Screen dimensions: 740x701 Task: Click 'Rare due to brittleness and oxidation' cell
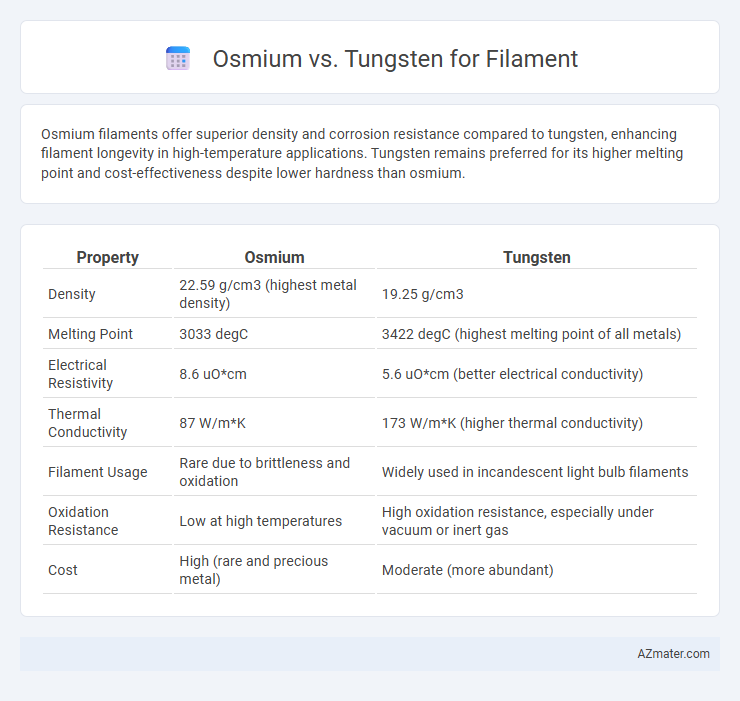[274, 472]
